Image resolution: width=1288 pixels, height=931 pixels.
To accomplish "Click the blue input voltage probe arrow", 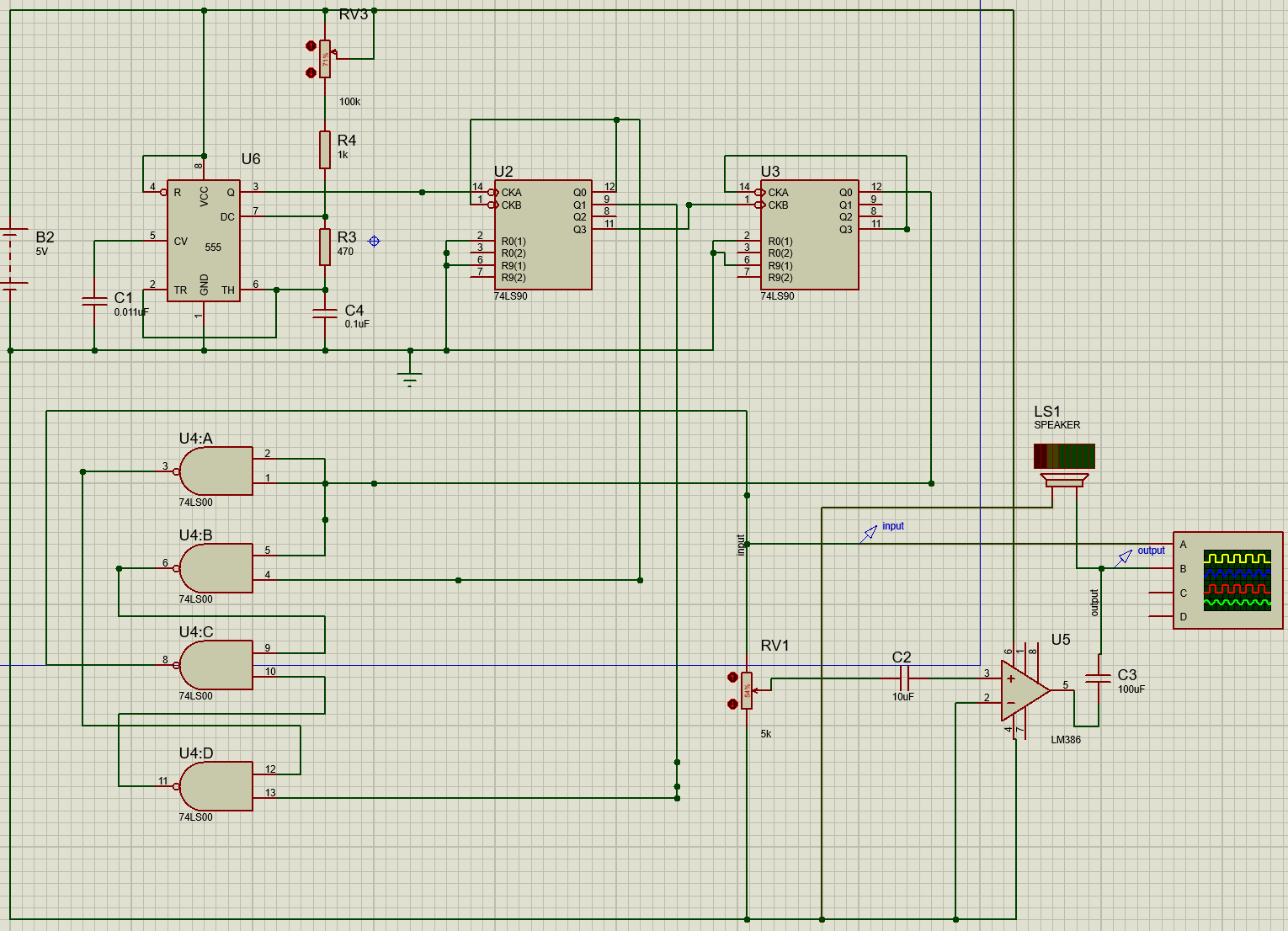I will (868, 534).
